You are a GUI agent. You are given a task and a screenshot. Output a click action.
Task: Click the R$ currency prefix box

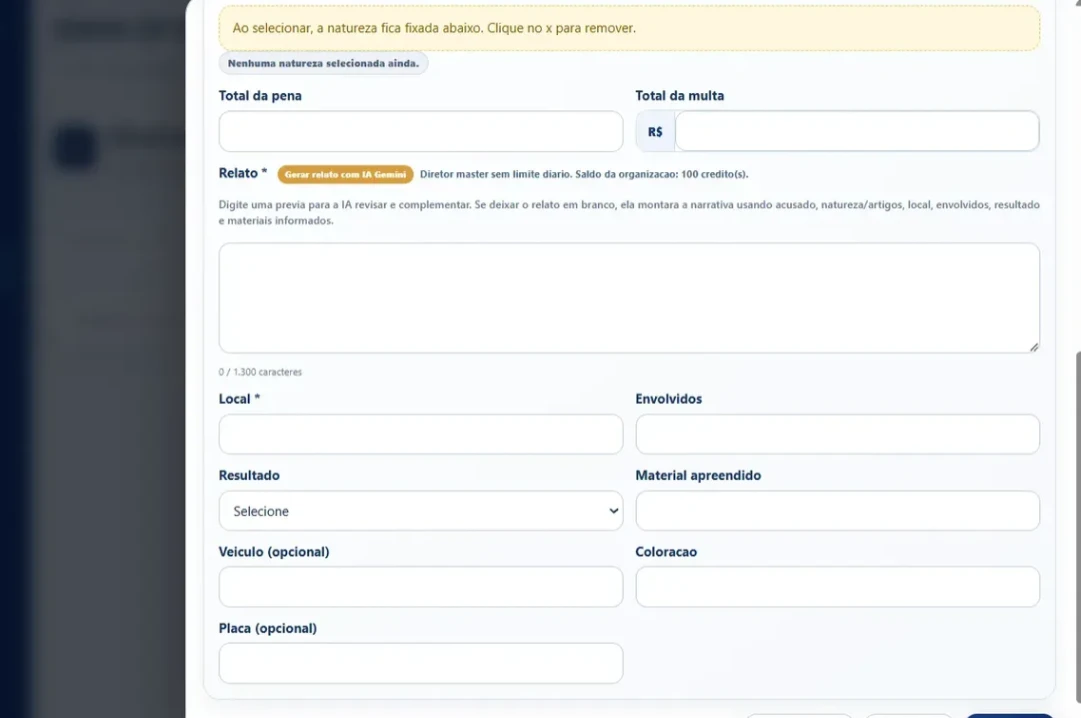pos(656,131)
